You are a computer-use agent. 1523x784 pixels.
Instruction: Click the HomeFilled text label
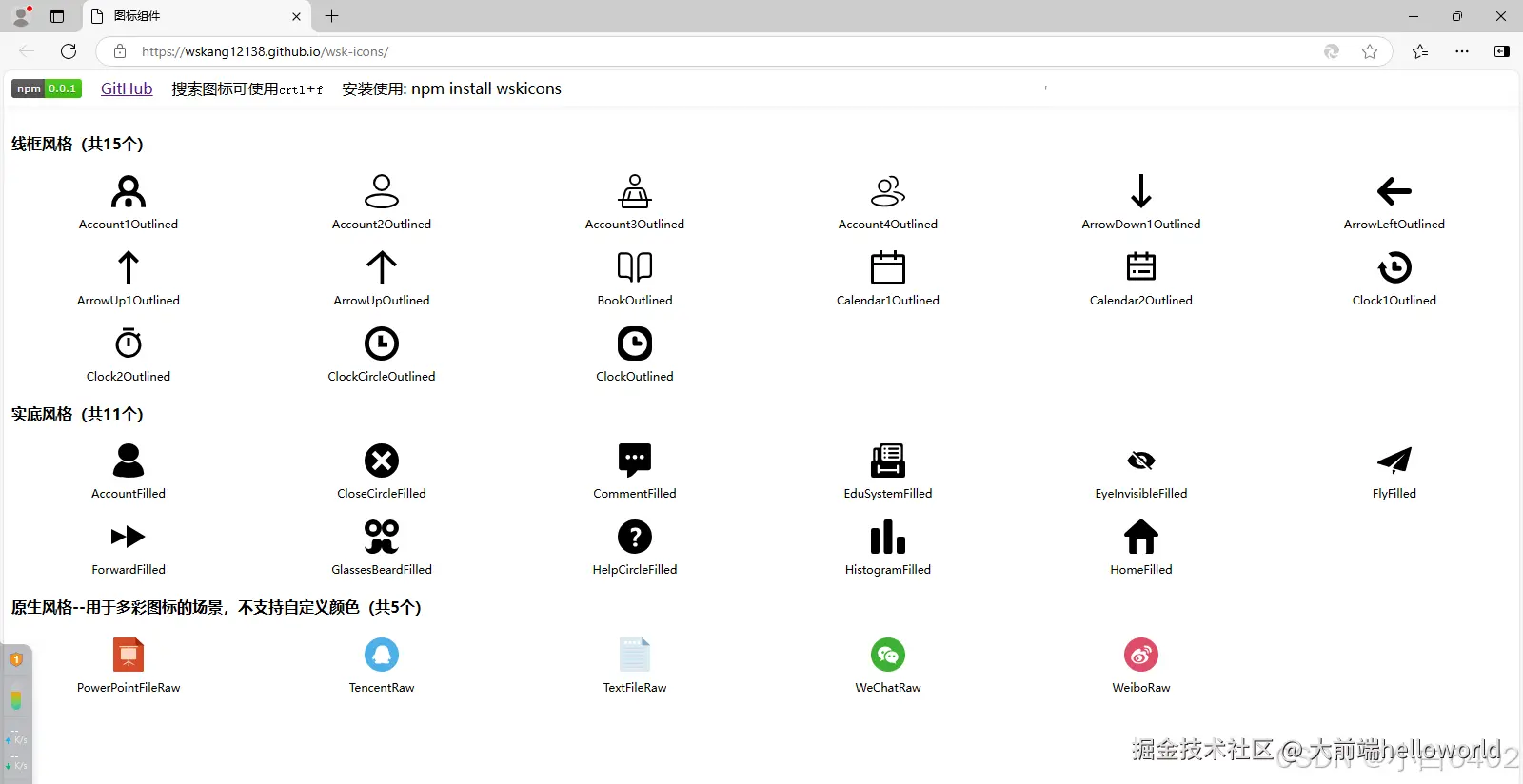coord(1141,570)
